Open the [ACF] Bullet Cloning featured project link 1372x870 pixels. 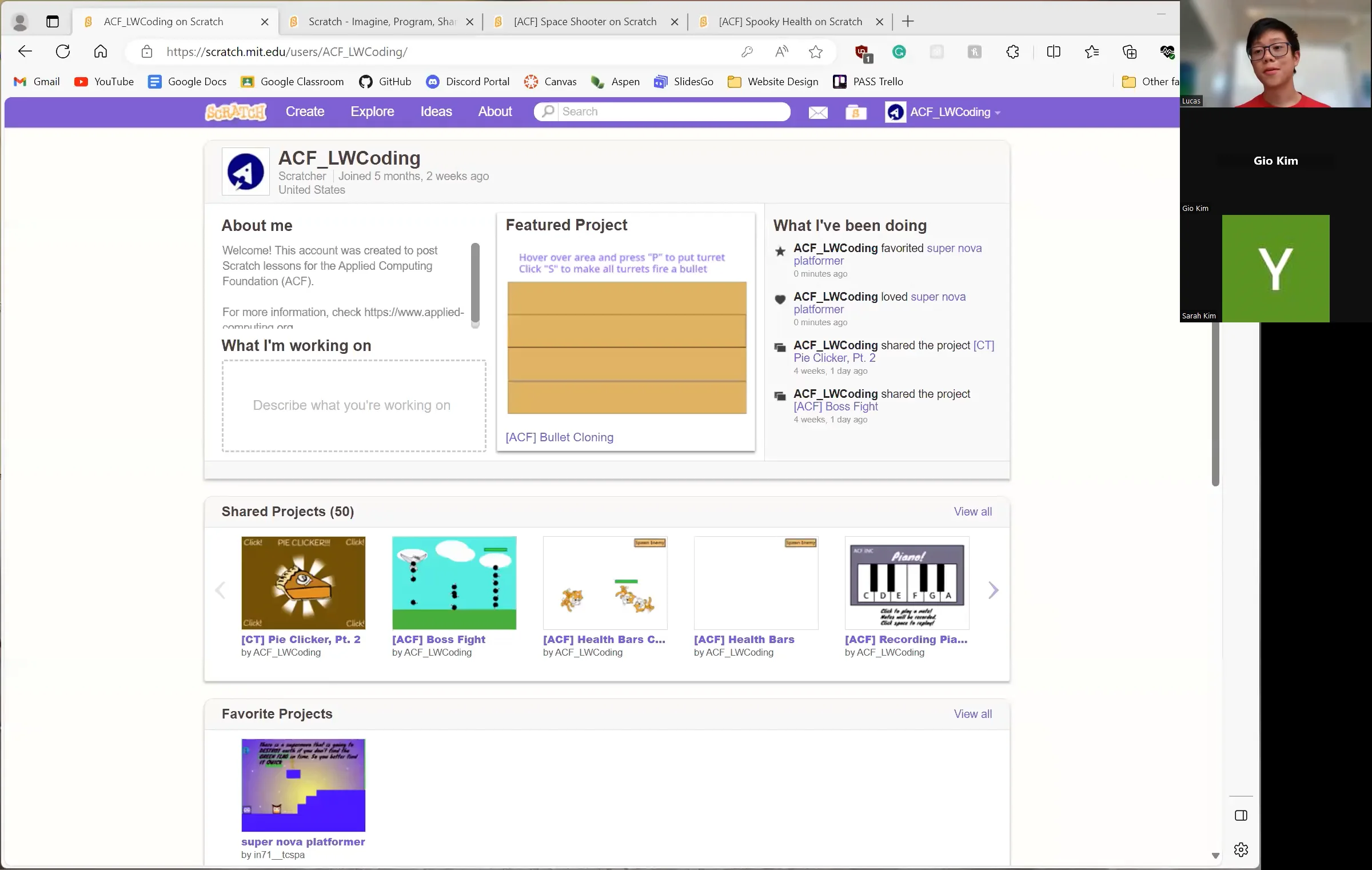559,437
